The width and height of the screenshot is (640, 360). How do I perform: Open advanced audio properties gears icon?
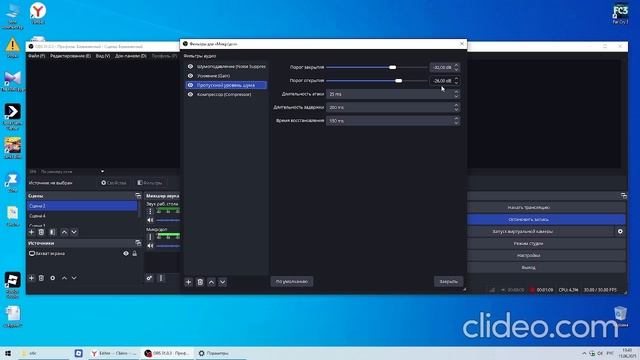[149, 278]
